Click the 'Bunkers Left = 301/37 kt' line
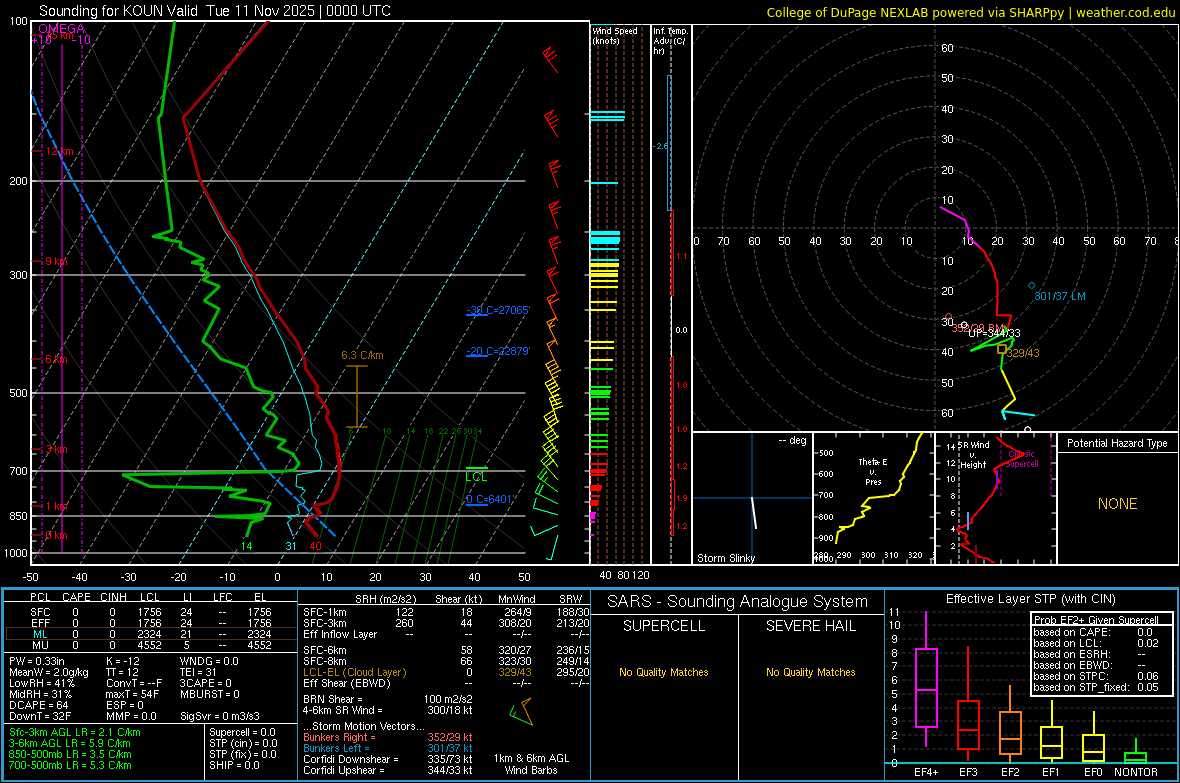 [388, 748]
